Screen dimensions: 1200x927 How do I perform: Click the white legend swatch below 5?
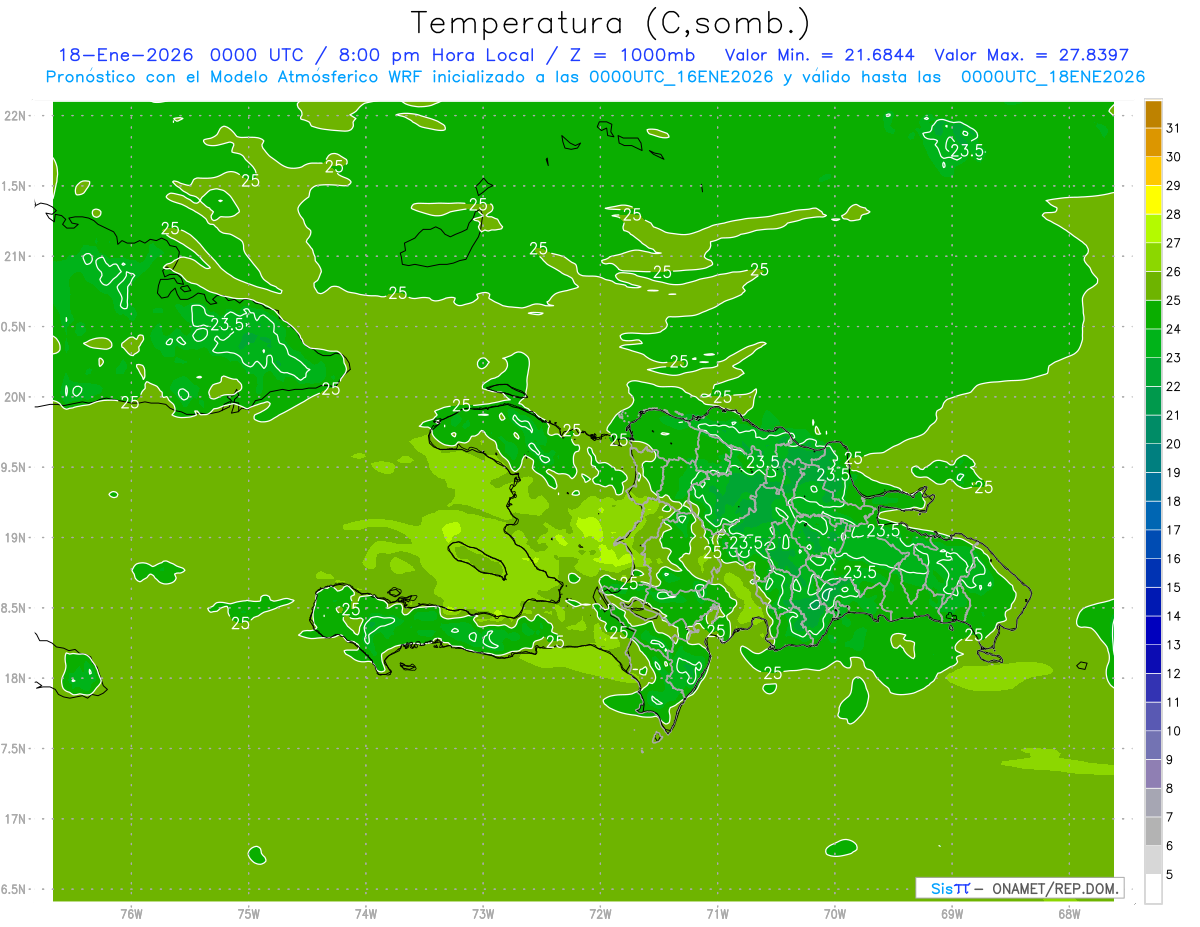coord(1153,889)
